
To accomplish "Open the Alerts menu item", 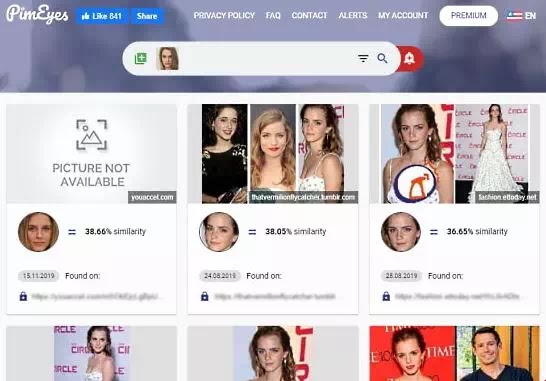I will 353,16.
